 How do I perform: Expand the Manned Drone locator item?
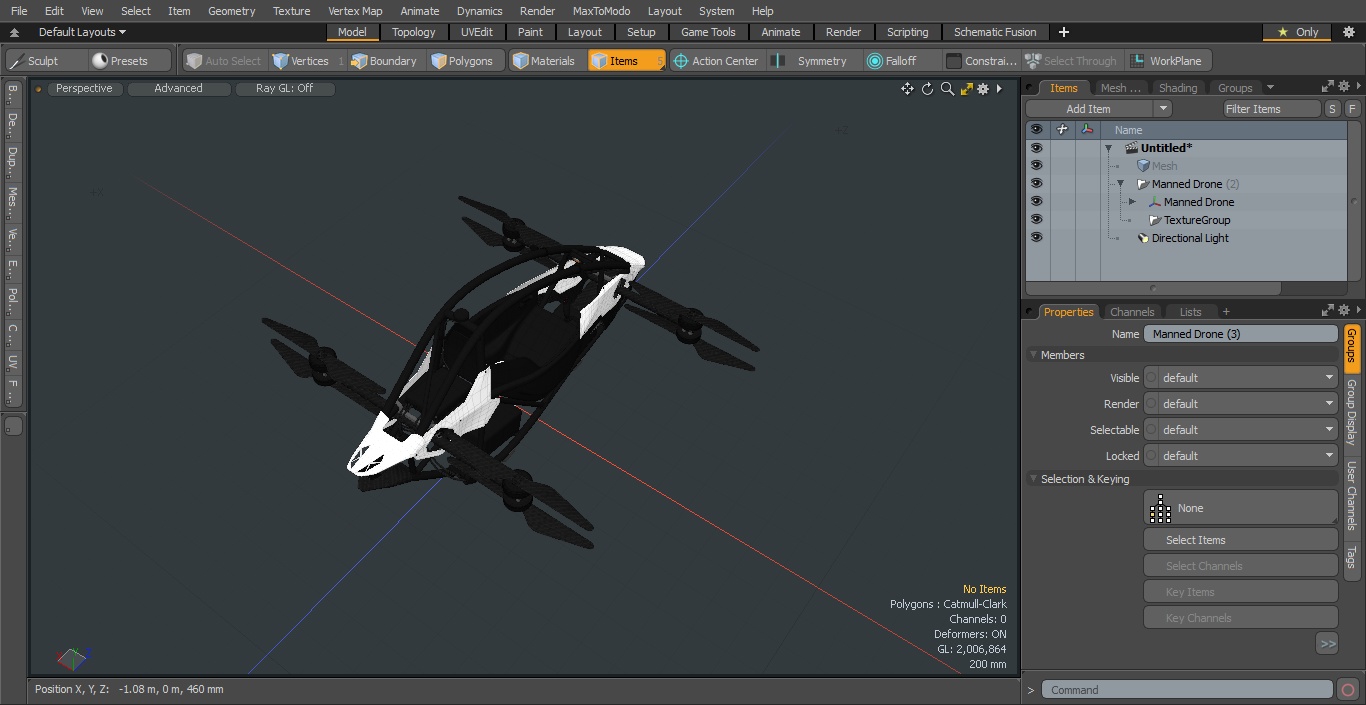(1132, 202)
